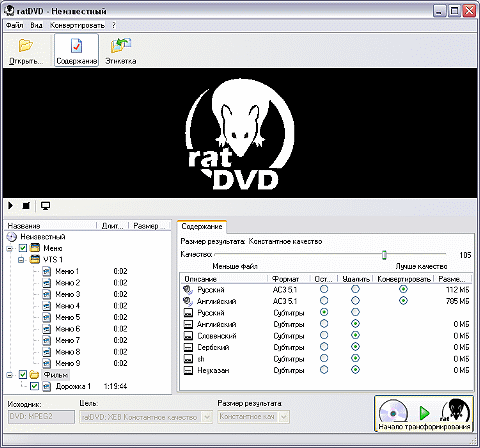Click the monitor fullscreen icon
This screenshot has width=480, height=448.
(x=45, y=206)
